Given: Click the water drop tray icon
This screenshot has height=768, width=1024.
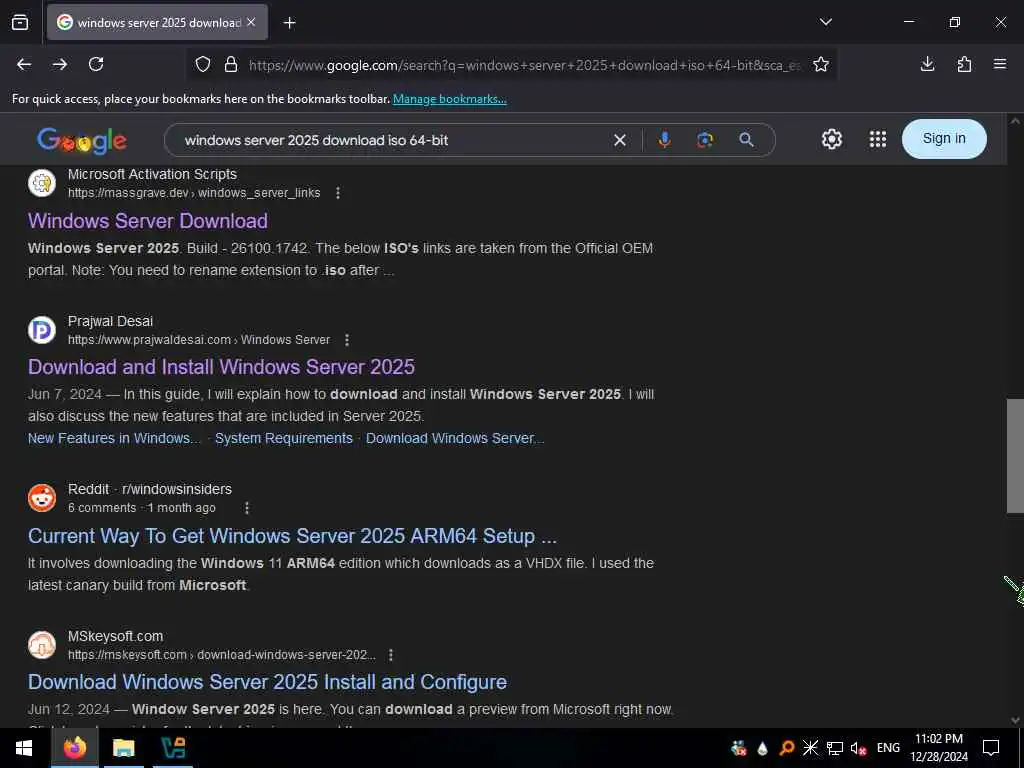Looking at the screenshot, I should click(762, 748).
